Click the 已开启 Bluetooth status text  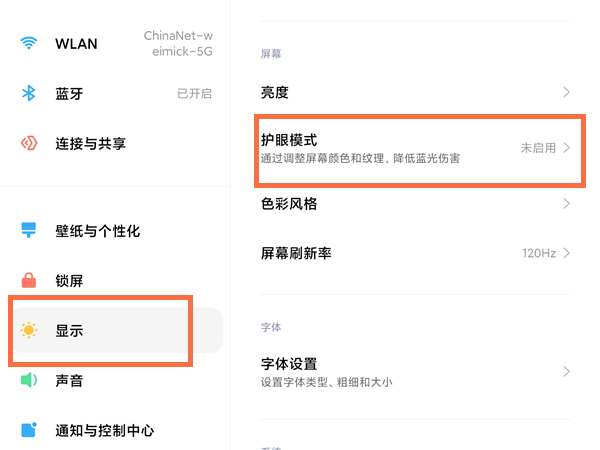pyautogui.click(x=194, y=94)
